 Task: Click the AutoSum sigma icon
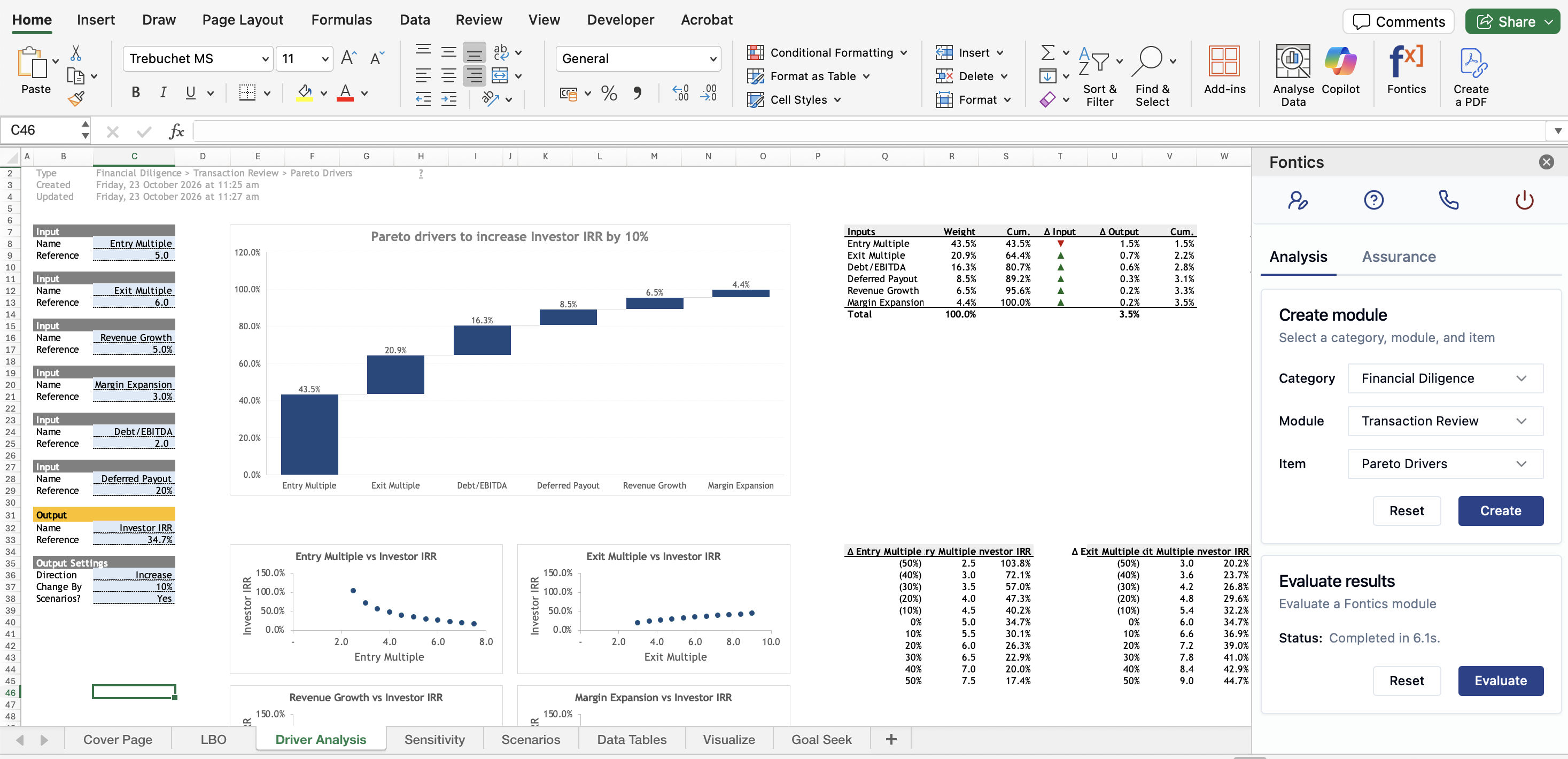click(x=1047, y=52)
